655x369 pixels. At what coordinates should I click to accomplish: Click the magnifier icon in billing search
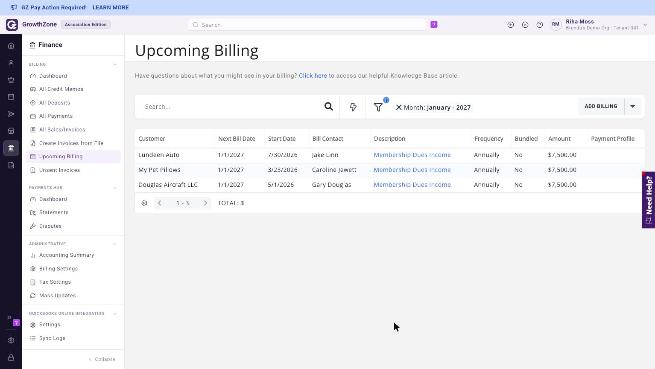(x=329, y=107)
